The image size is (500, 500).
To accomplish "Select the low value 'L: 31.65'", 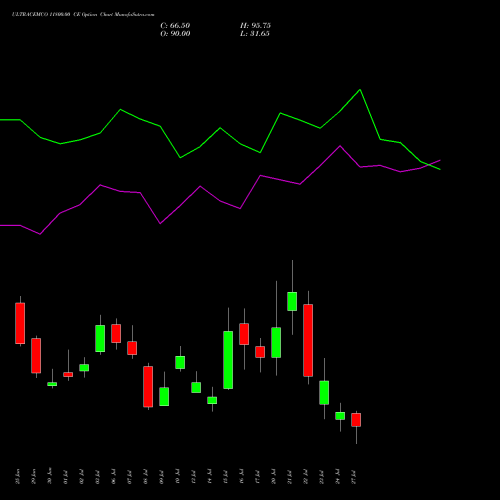I will (x=255, y=34).
